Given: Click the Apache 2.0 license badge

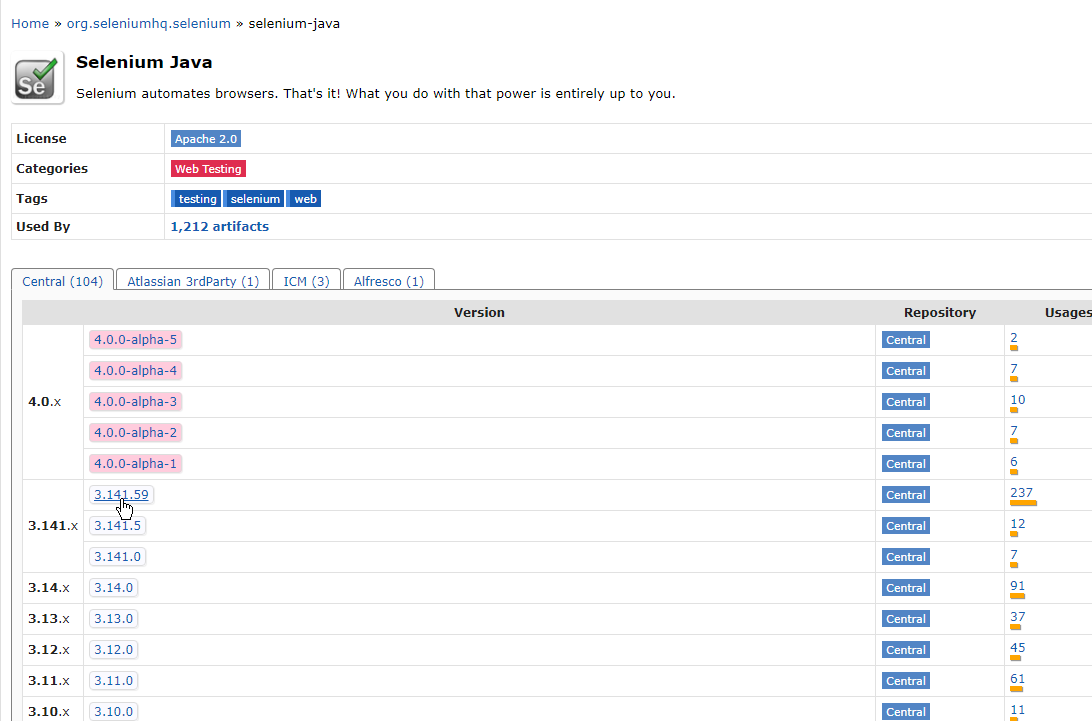Looking at the screenshot, I should tap(206, 139).
